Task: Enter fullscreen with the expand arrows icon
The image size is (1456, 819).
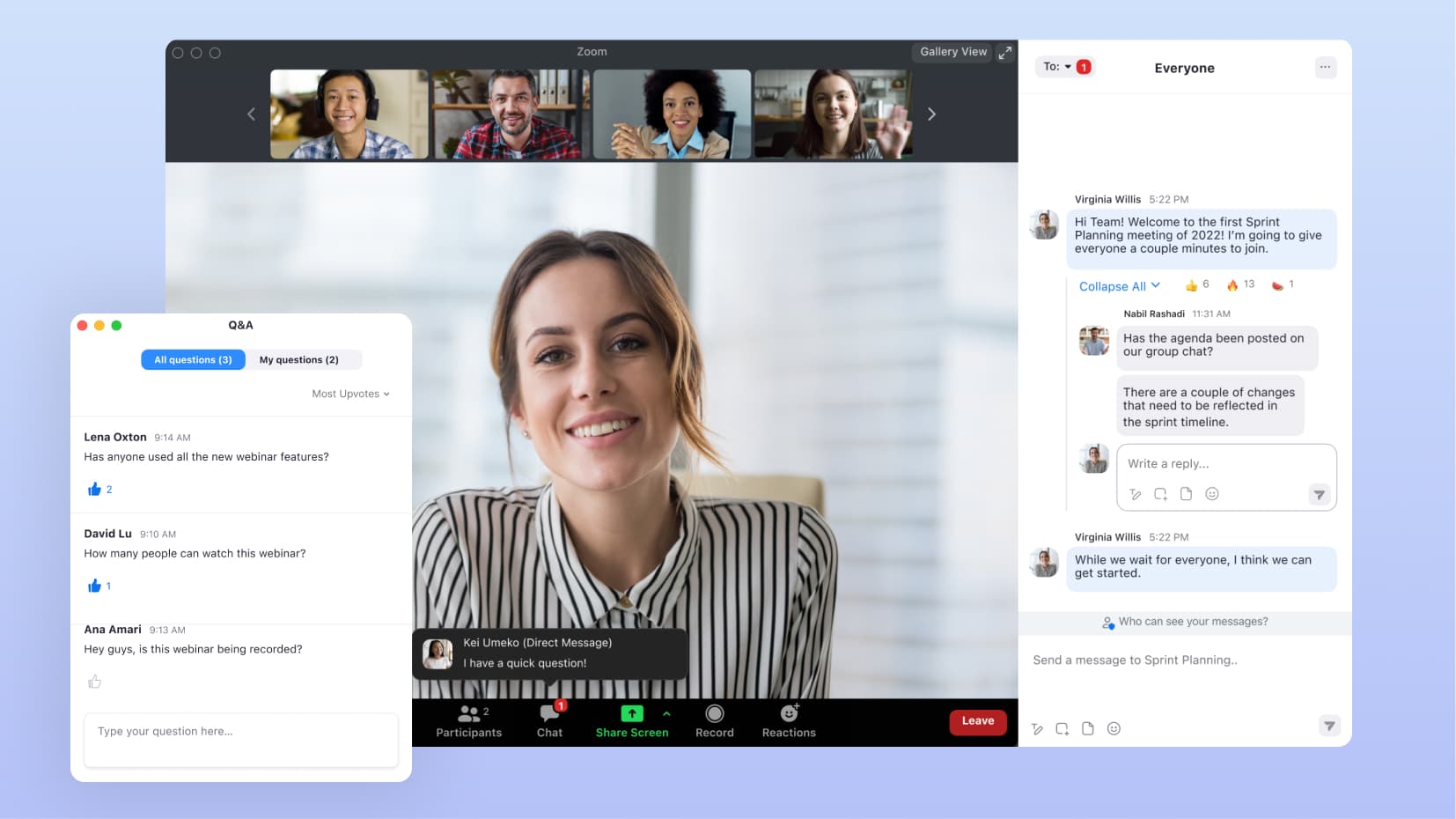Action: tap(1004, 53)
